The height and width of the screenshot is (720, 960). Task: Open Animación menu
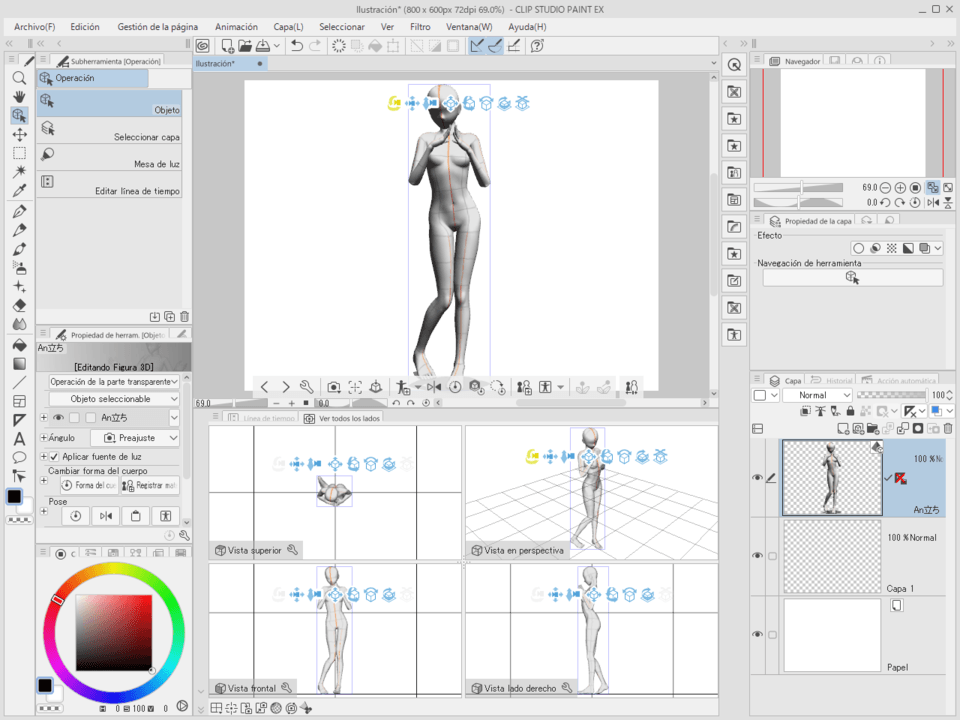pyautogui.click(x=236, y=27)
